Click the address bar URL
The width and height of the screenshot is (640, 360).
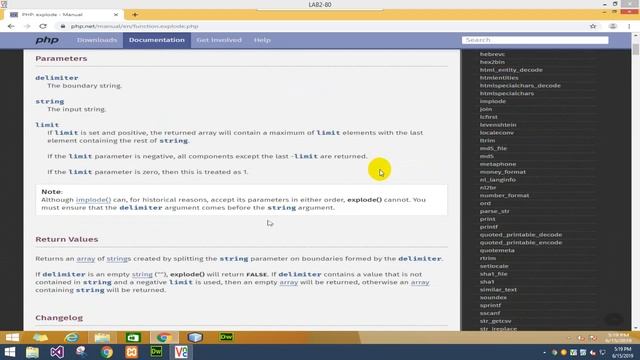(x=135, y=26)
